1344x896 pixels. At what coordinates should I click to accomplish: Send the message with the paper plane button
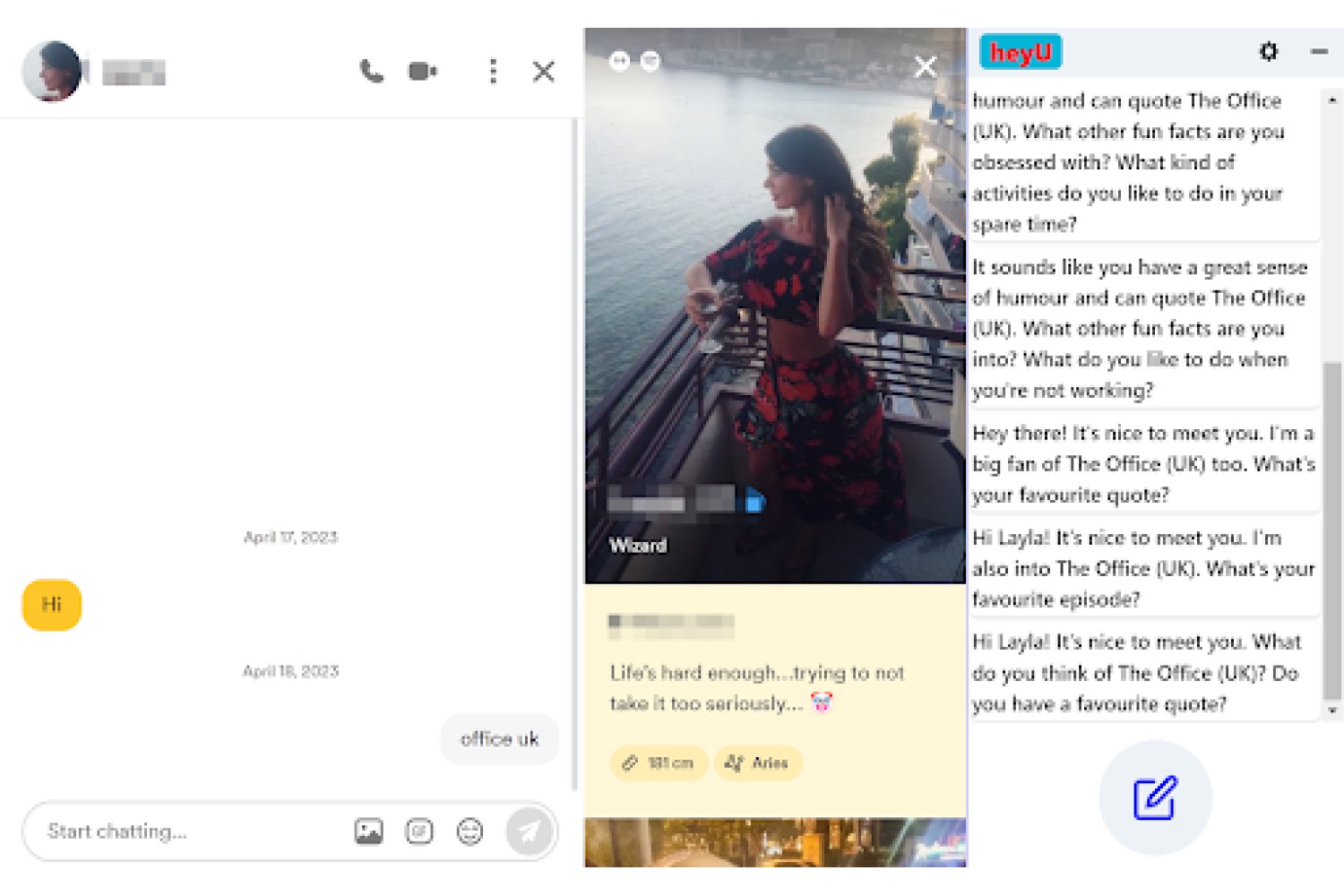529,831
